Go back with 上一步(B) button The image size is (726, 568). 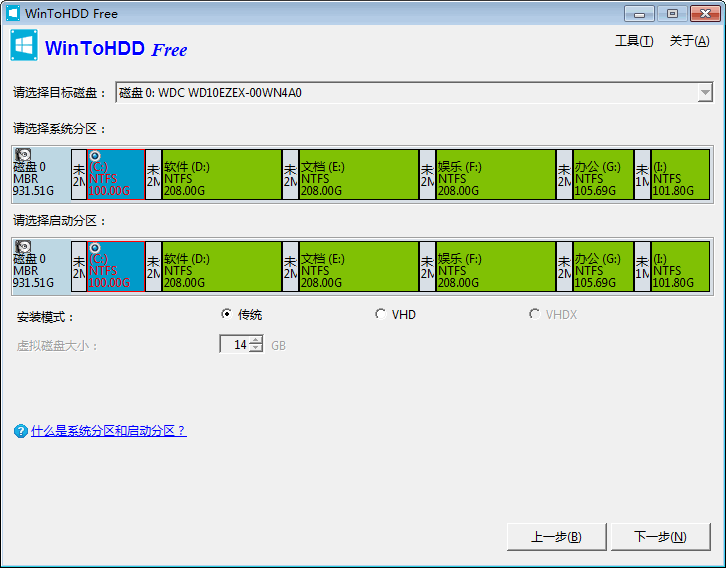(x=557, y=537)
